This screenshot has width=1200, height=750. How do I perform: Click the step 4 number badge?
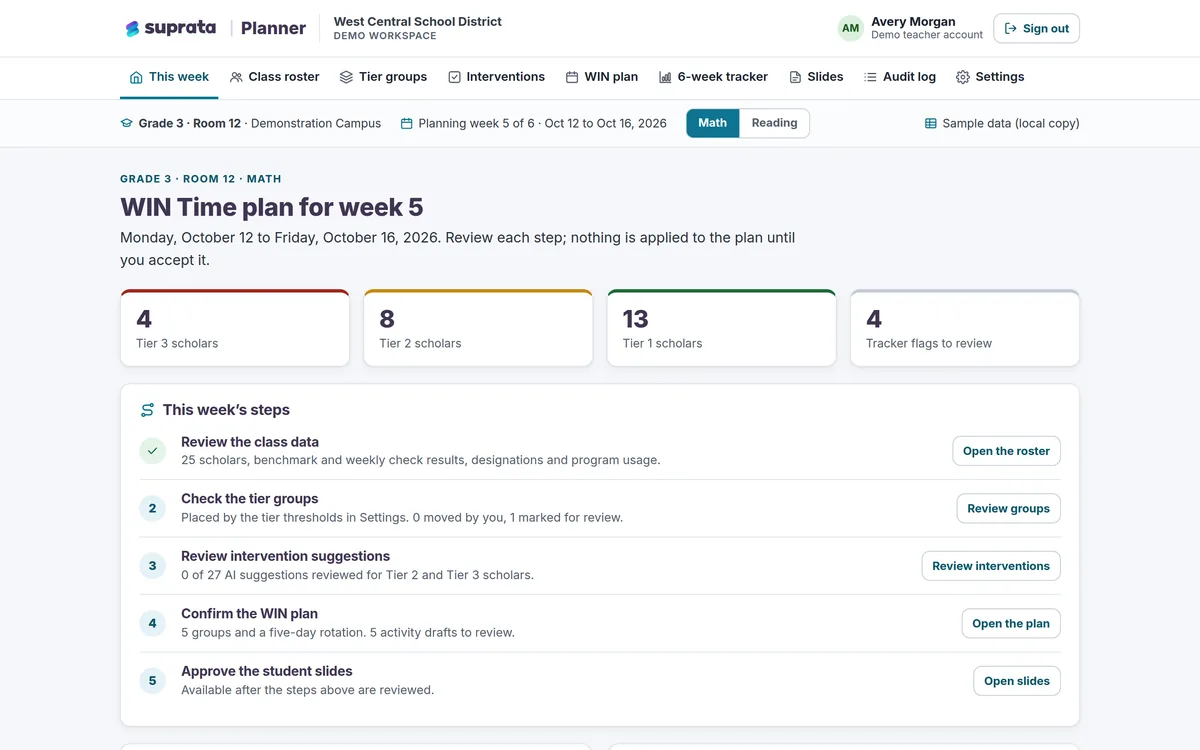tap(152, 623)
